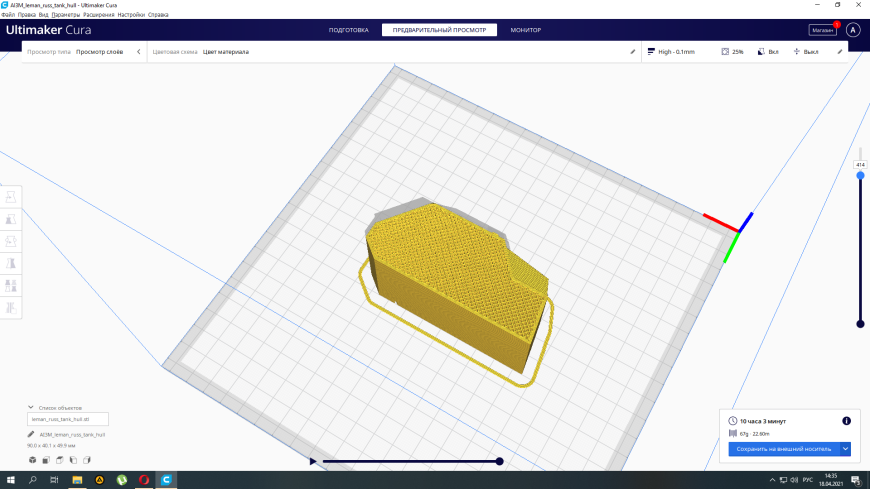Click pencil icon next to AI3M_leman_russ_tank_hull
The width and height of the screenshot is (870, 489).
(31, 435)
